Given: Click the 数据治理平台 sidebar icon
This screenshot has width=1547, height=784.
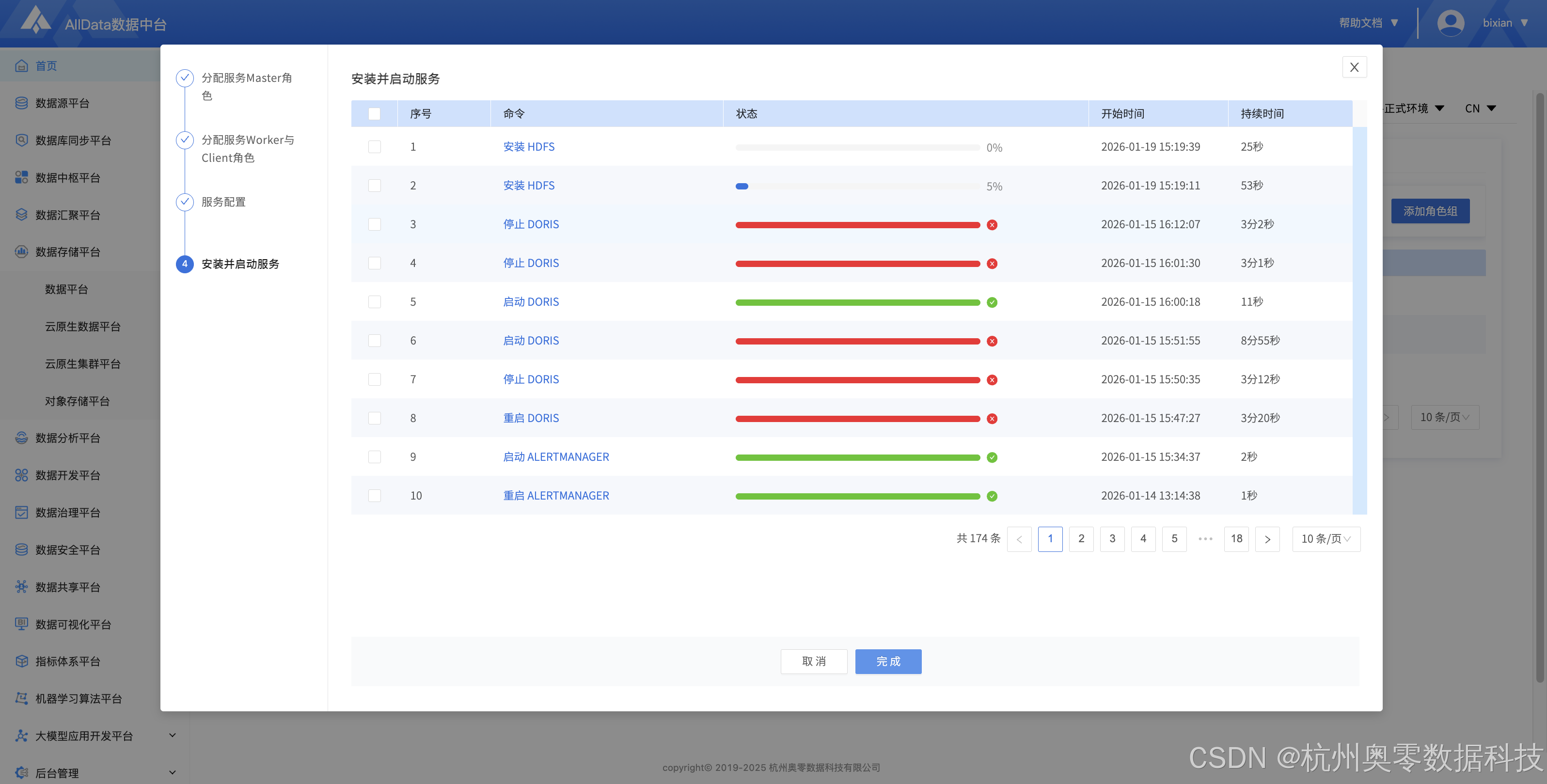Looking at the screenshot, I should [x=22, y=512].
